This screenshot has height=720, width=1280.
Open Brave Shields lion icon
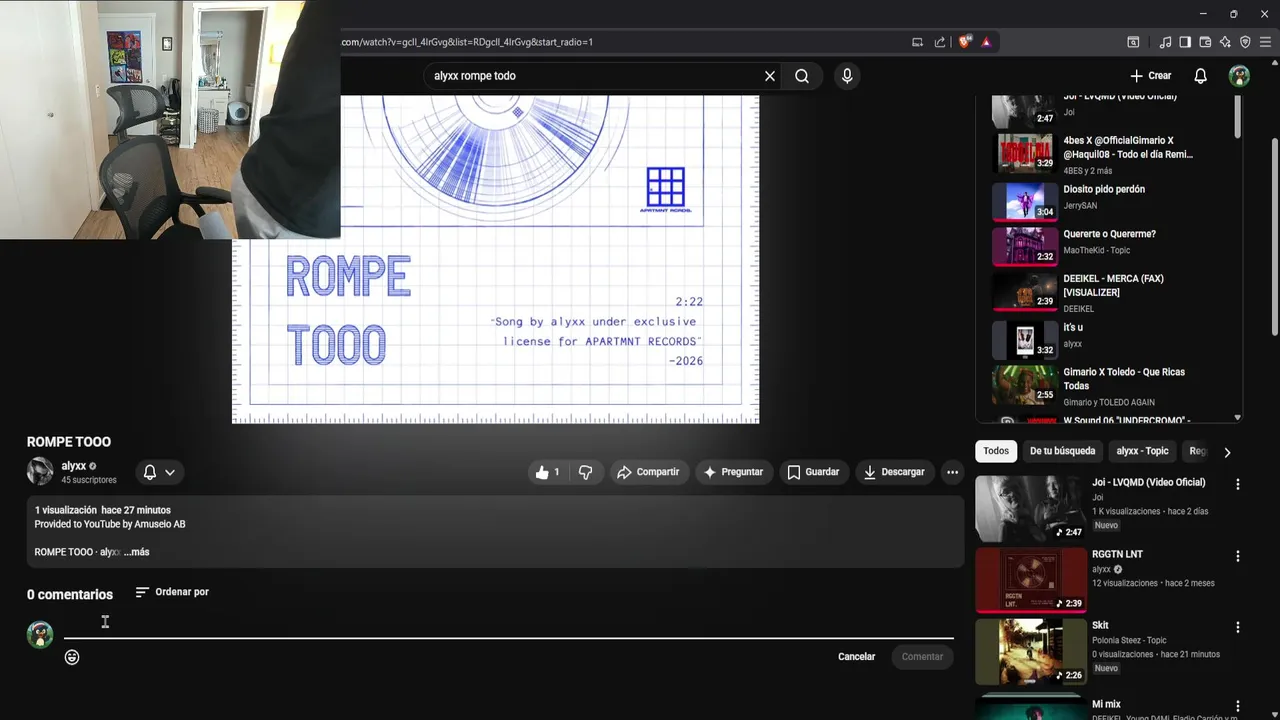[x=965, y=42]
